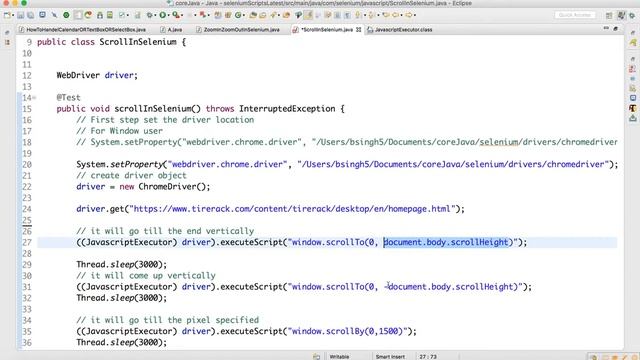Image resolution: width=640 pixels, height=360 pixels.
Task: Restore the minimized left view stack
Action: pyautogui.click(x=7, y=32)
